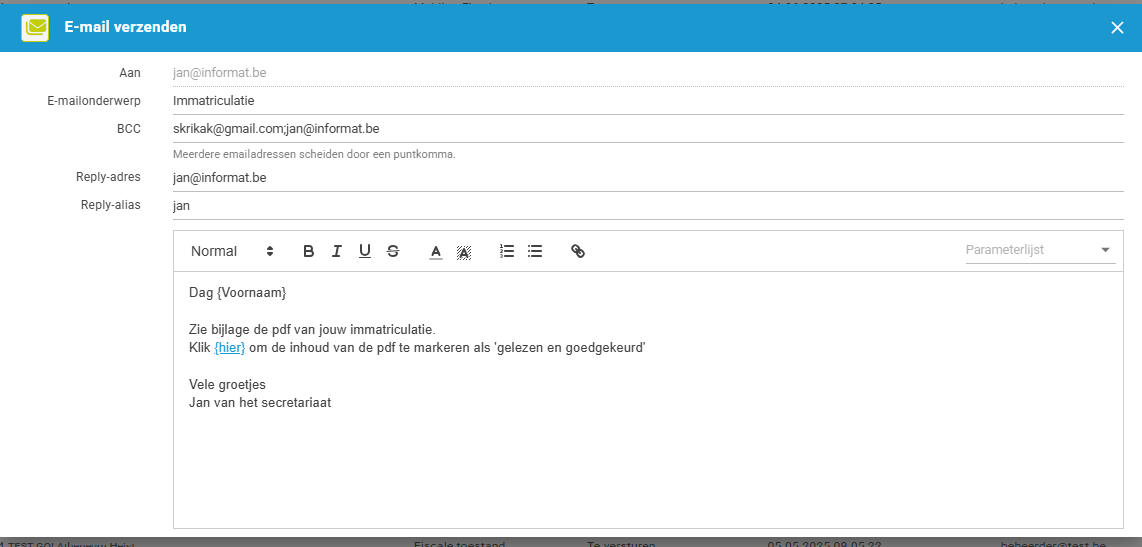Open the text background highlight picker

tap(464, 252)
